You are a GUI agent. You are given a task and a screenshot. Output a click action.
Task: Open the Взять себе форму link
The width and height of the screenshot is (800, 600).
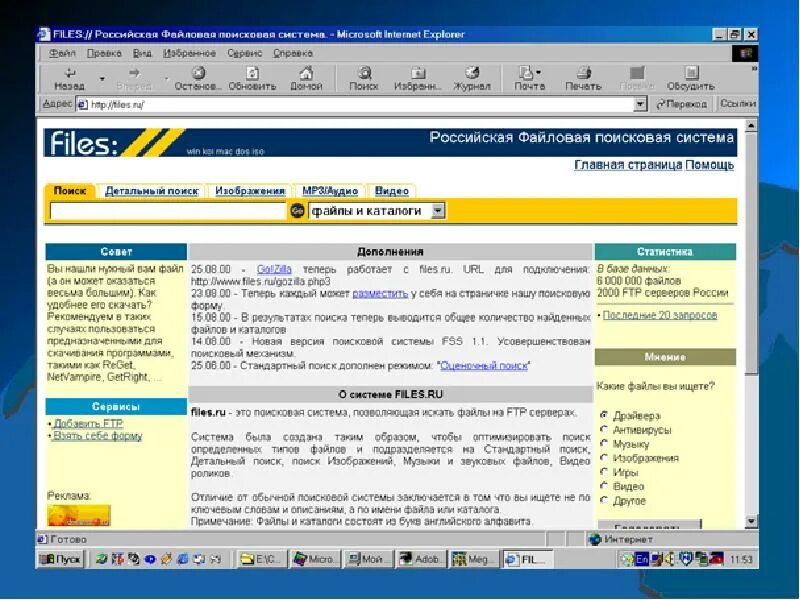pos(97,436)
